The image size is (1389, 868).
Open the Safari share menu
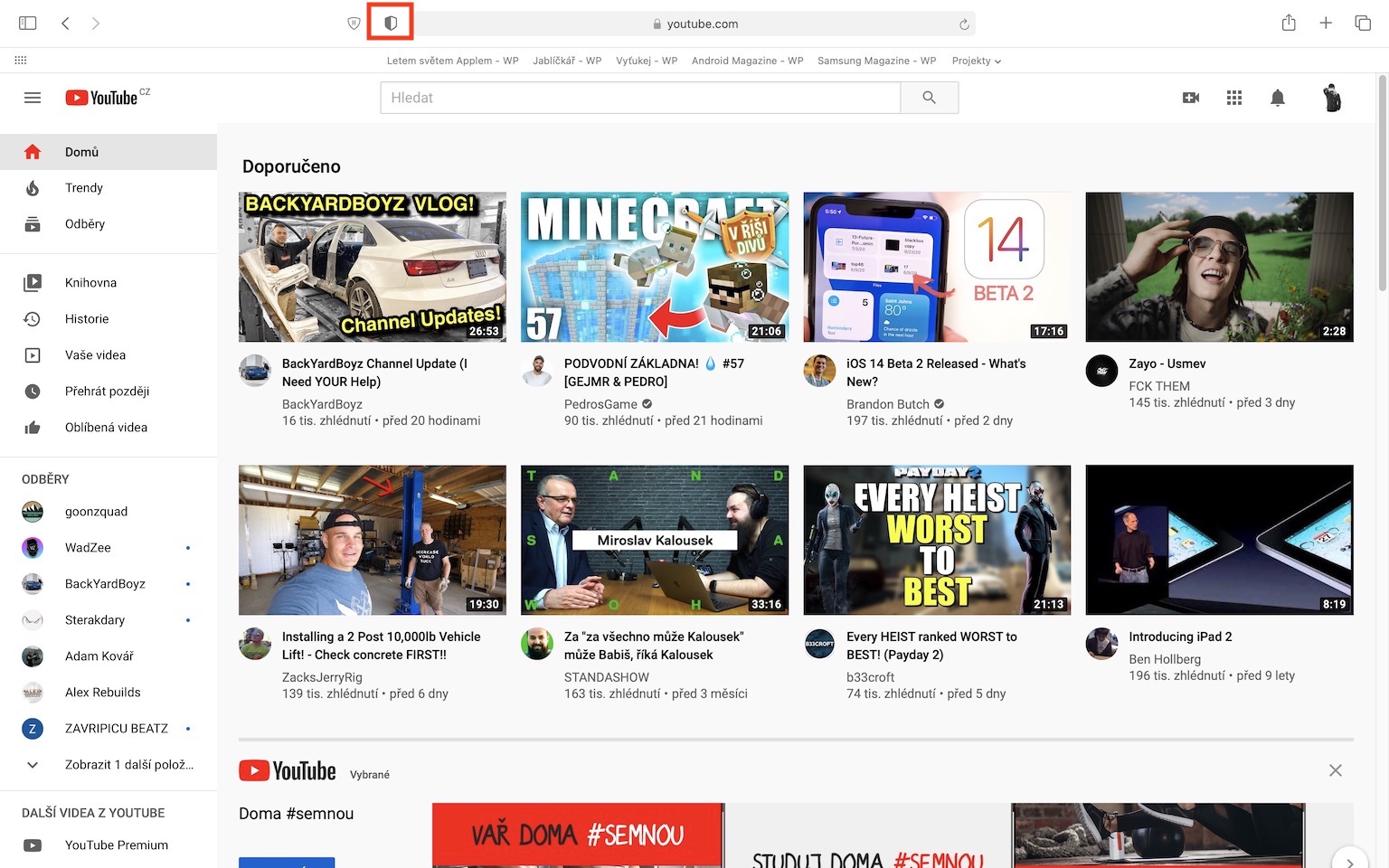click(x=1289, y=24)
